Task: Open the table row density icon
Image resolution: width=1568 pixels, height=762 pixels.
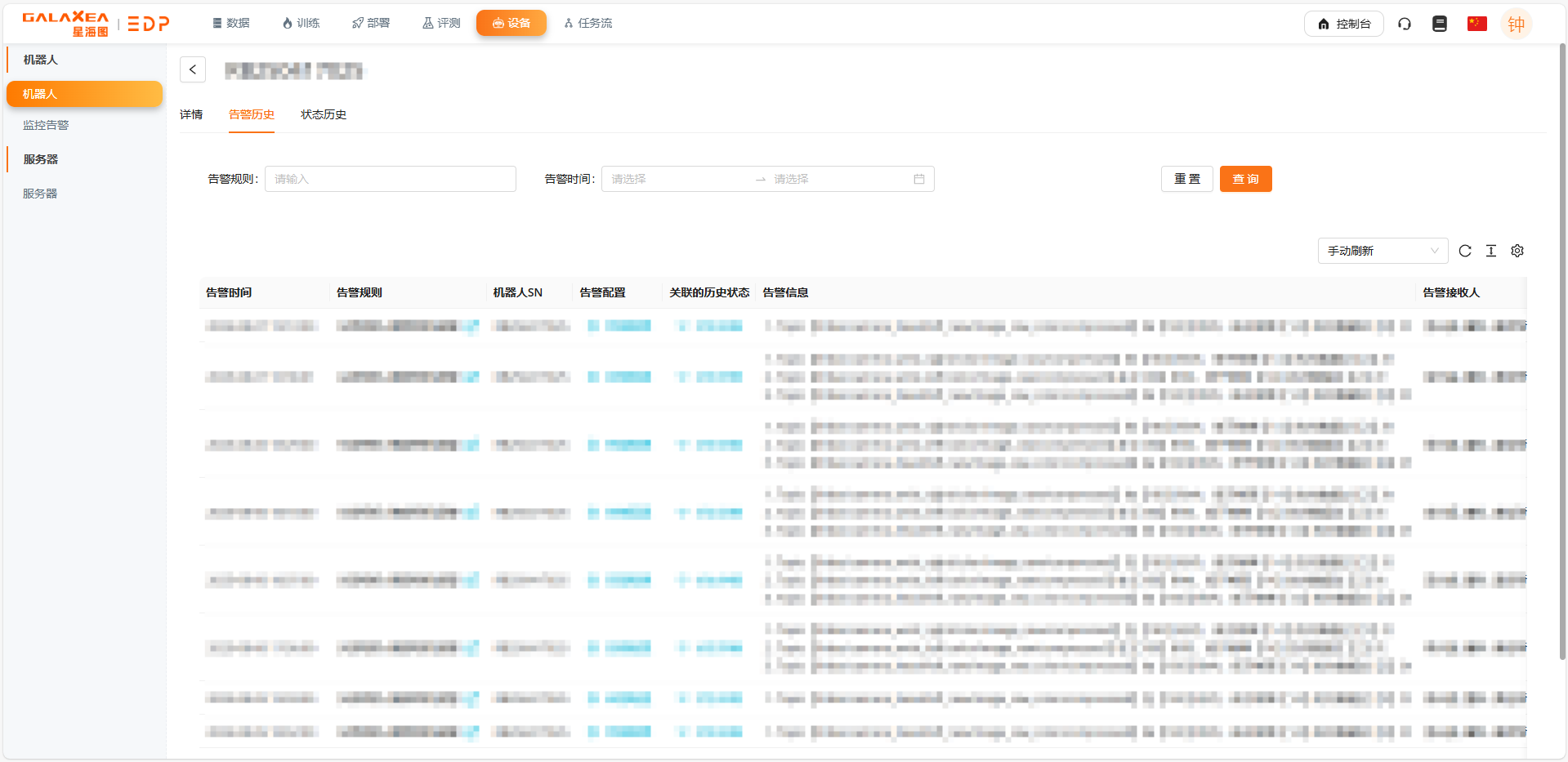Action: 1491,251
